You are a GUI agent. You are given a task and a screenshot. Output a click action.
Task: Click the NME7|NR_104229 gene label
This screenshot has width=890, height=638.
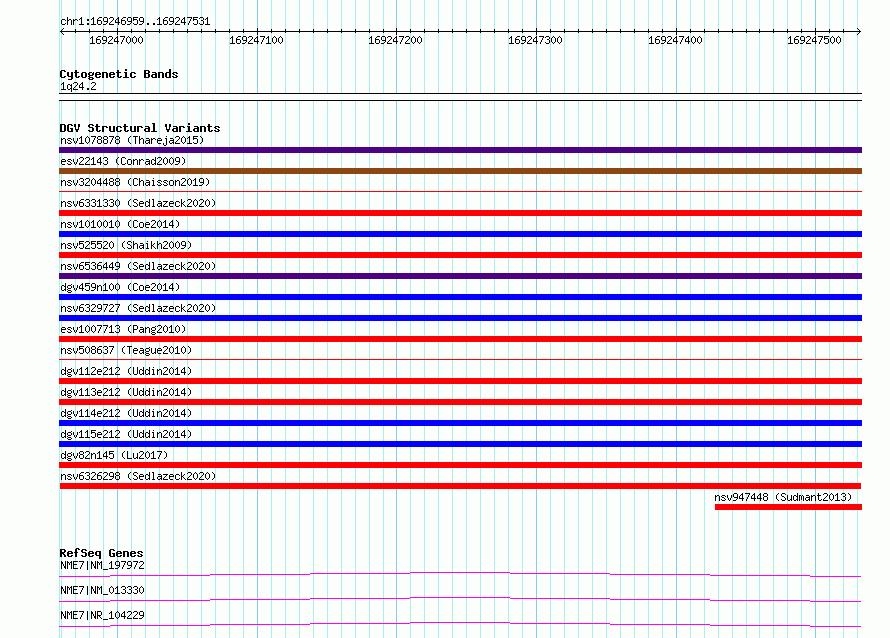pyautogui.click(x=102, y=615)
